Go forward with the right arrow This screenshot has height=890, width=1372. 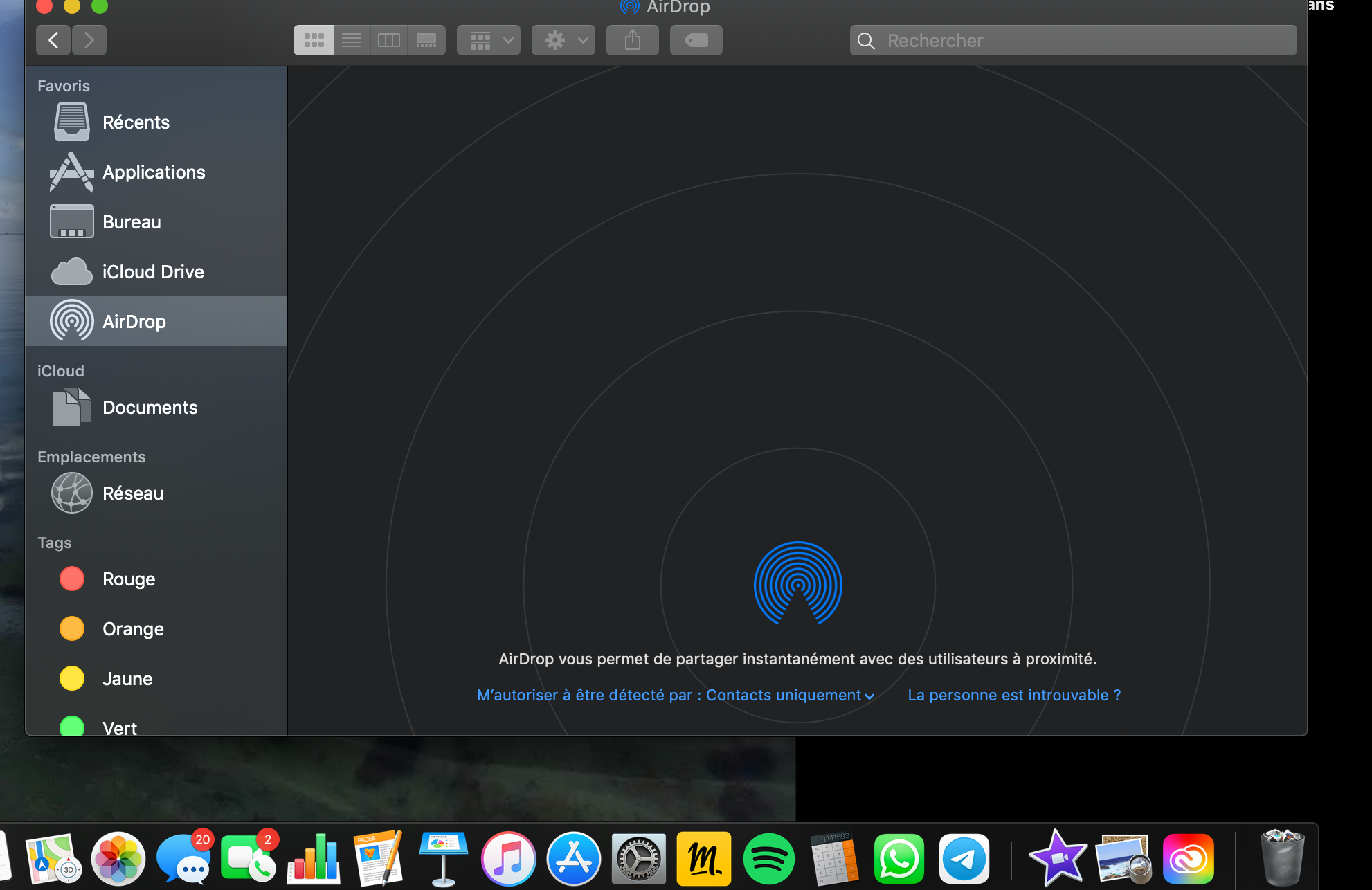coord(89,40)
